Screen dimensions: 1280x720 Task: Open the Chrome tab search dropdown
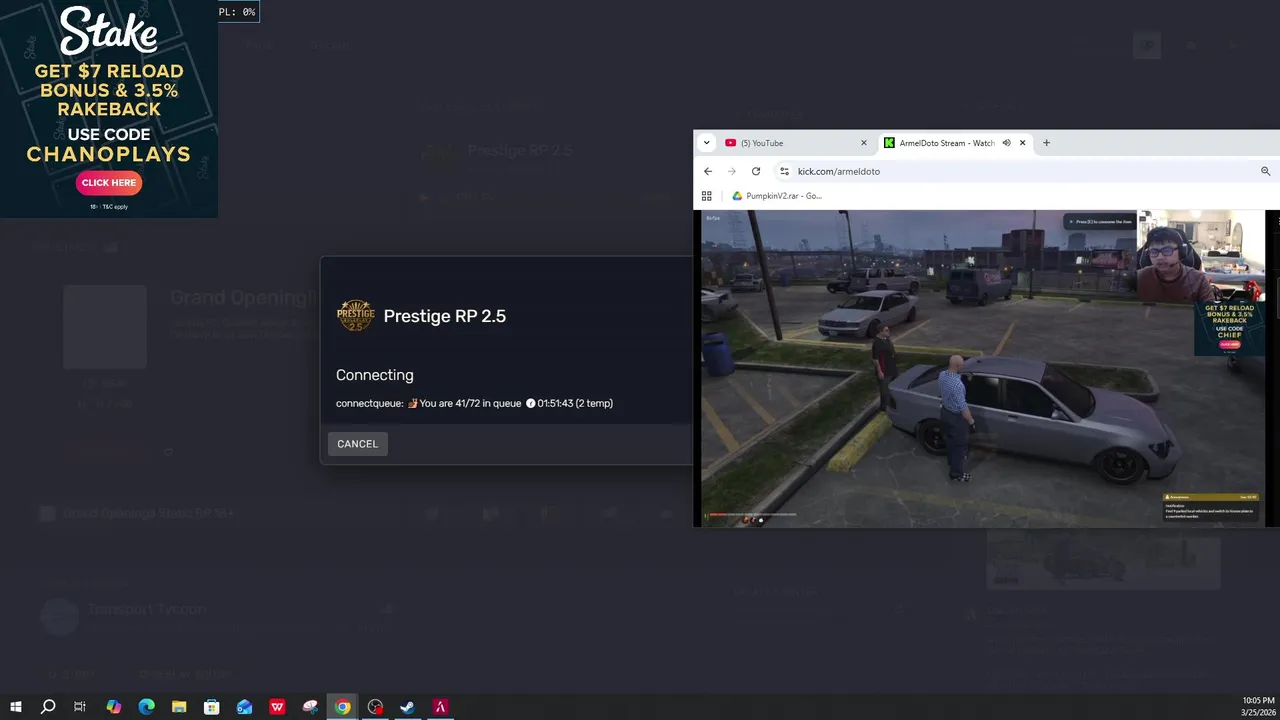coord(706,143)
